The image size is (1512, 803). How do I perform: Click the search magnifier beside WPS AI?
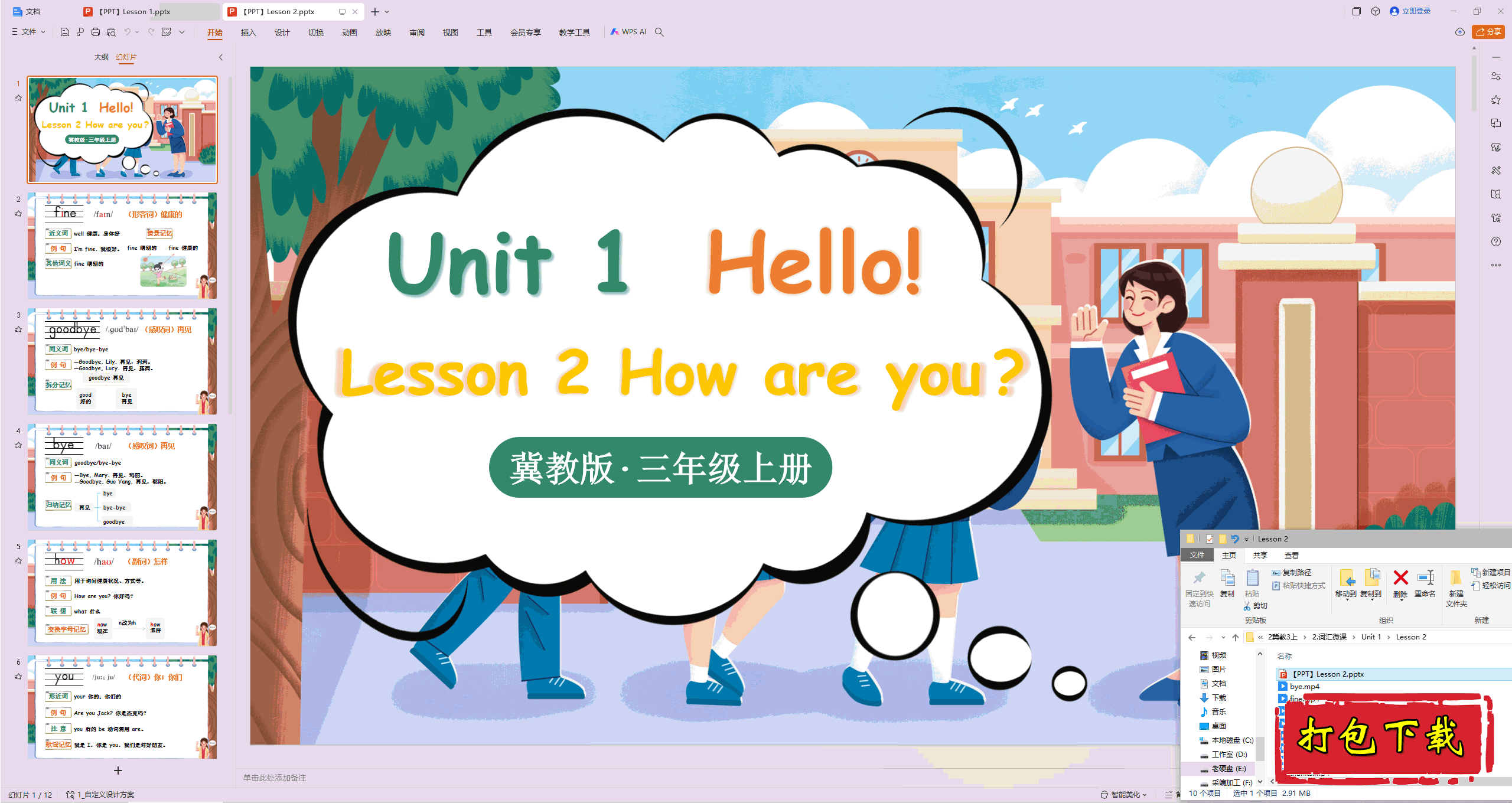pyautogui.click(x=660, y=32)
